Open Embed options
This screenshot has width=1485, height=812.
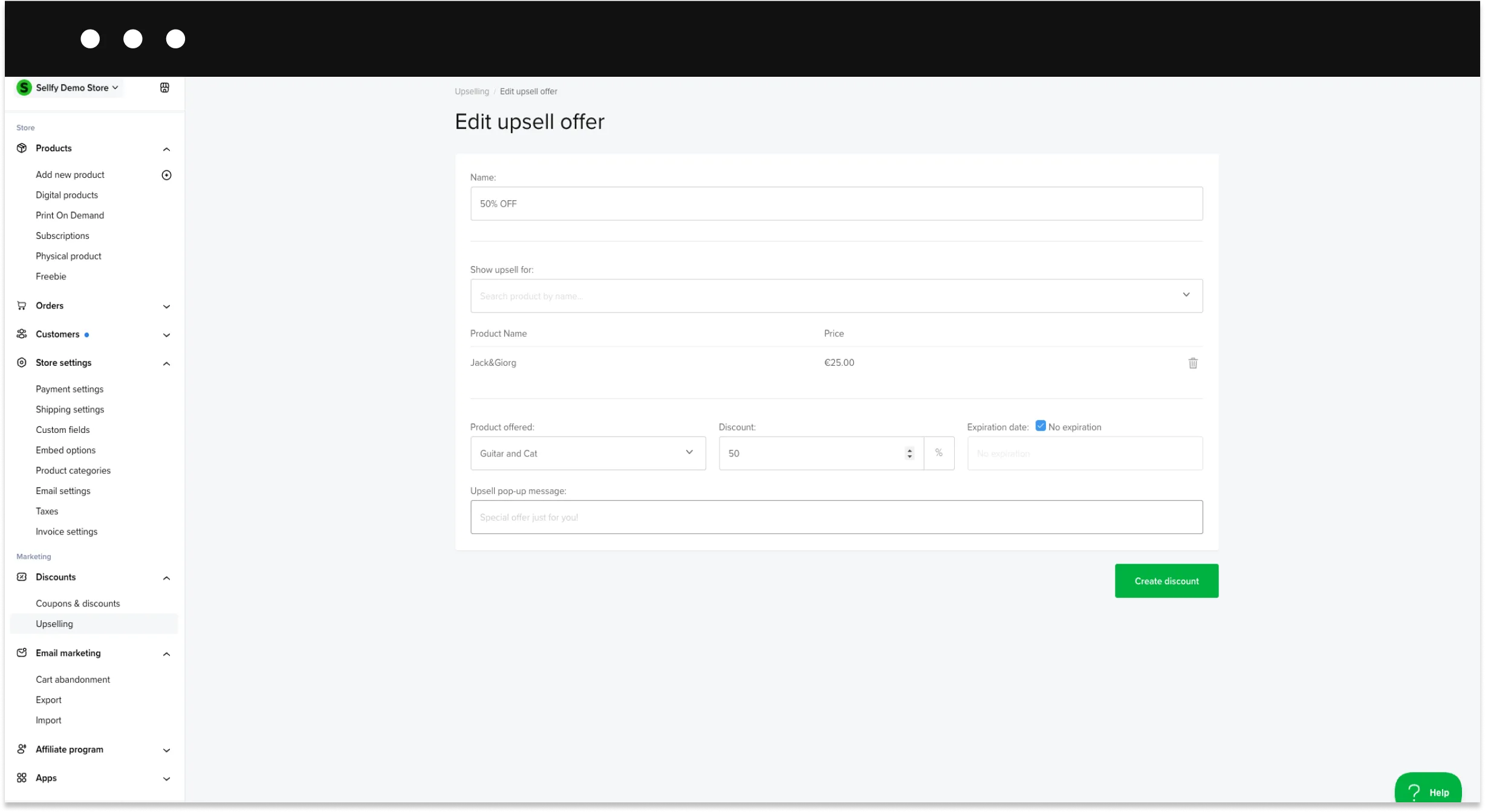(x=65, y=450)
